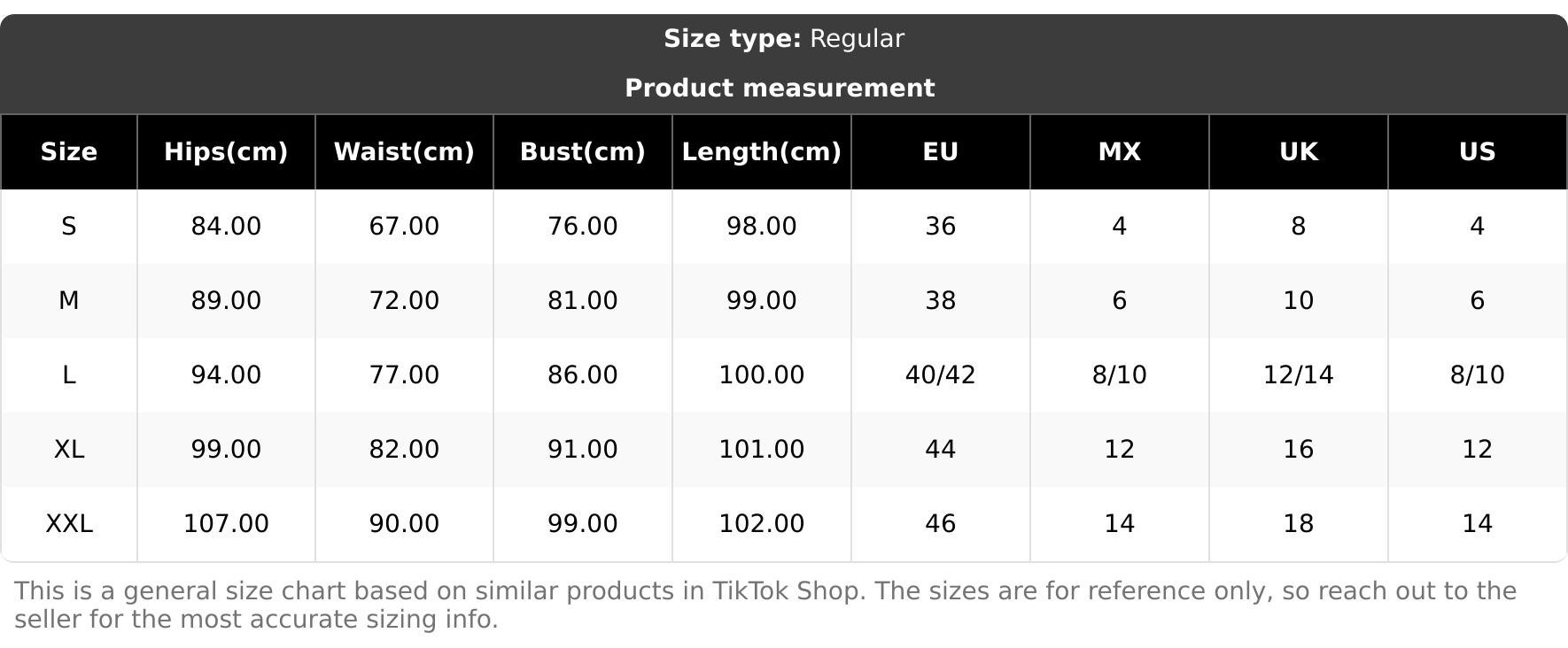The height and width of the screenshot is (648, 1568).
Task: Click the XL size row label
Action: tap(68, 450)
